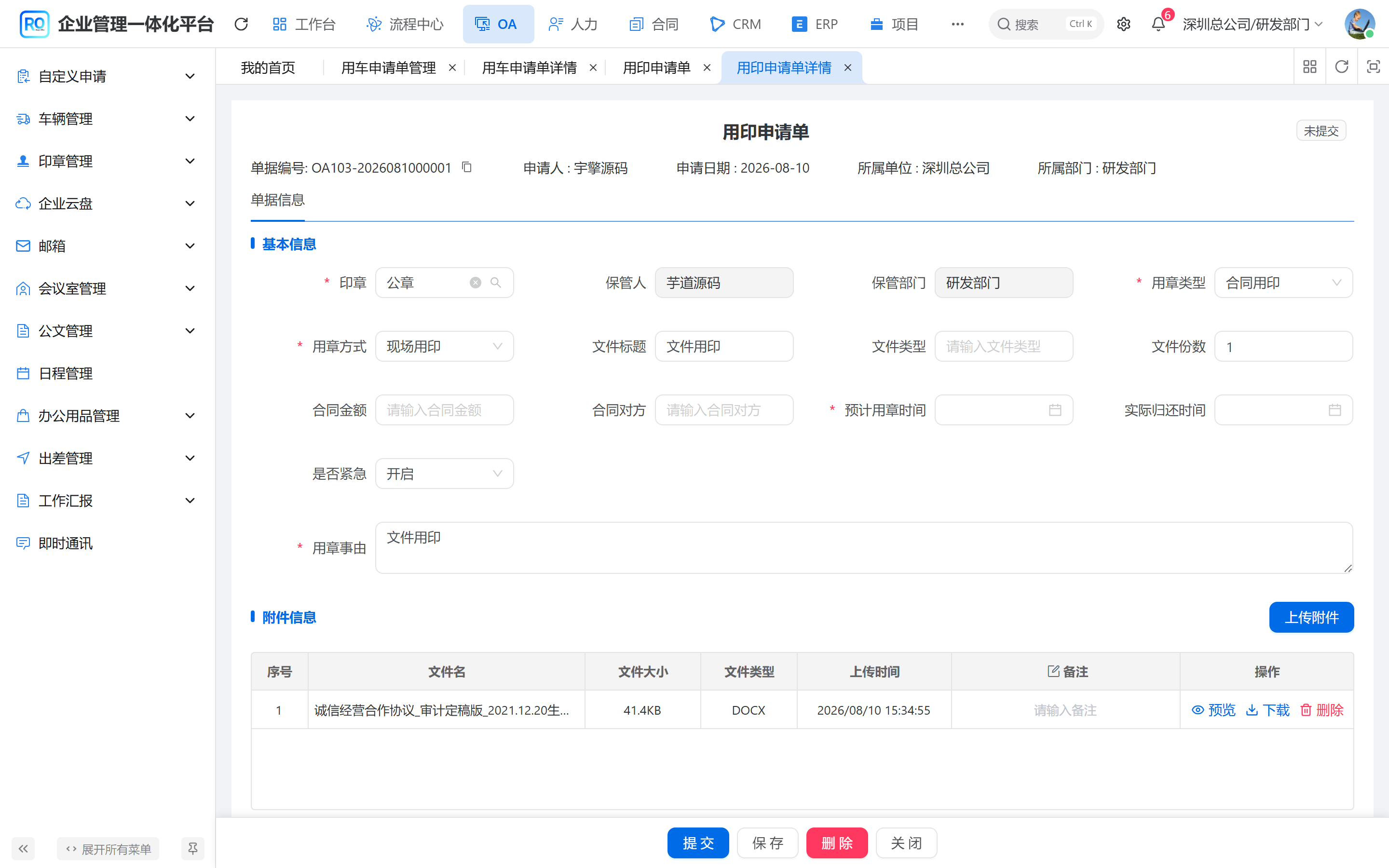The image size is (1389, 868).
Task: Close the 用车申请单管理 tab
Action: [452, 68]
